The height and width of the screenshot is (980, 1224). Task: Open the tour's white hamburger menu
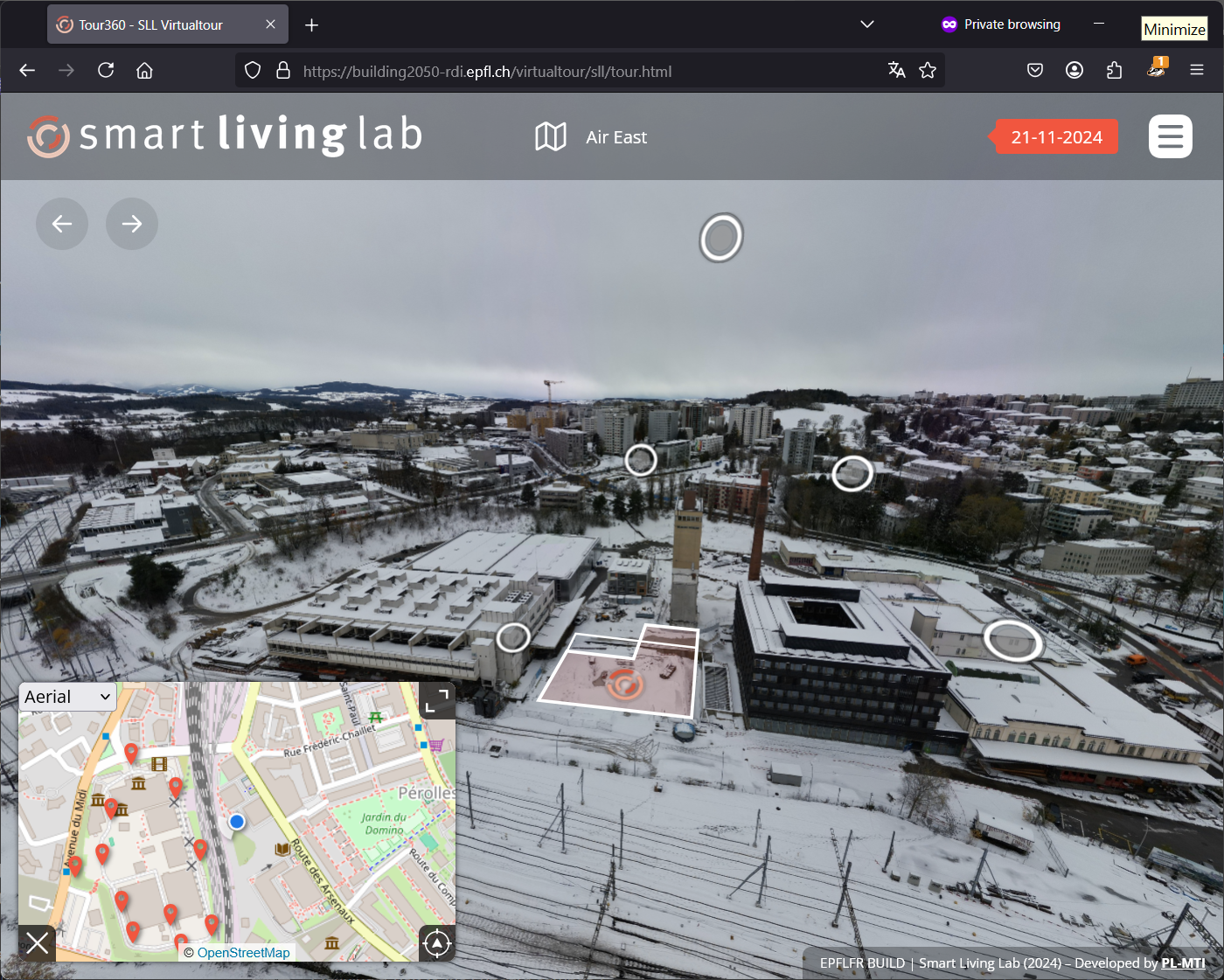tap(1170, 136)
